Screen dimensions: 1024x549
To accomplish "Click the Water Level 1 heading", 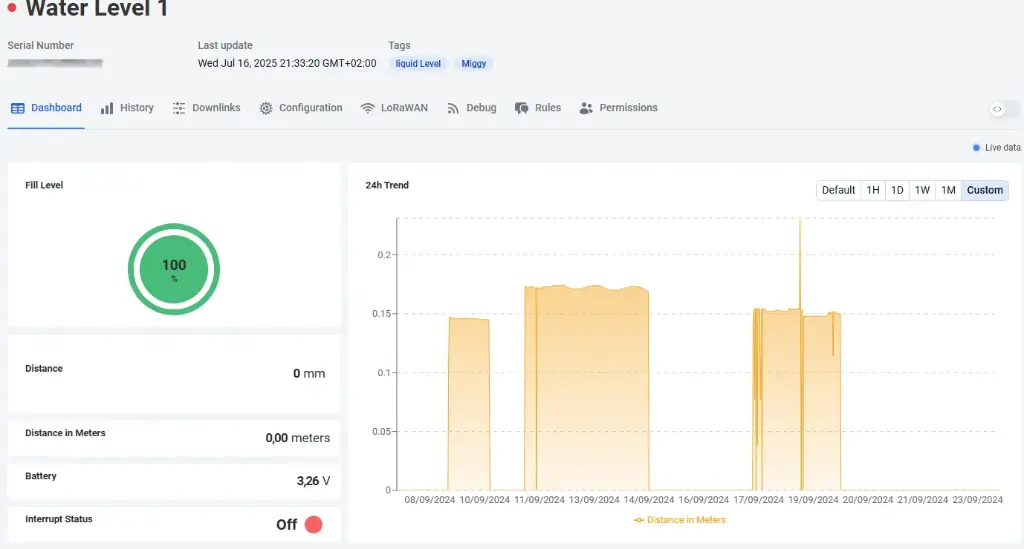I will pos(97,8).
